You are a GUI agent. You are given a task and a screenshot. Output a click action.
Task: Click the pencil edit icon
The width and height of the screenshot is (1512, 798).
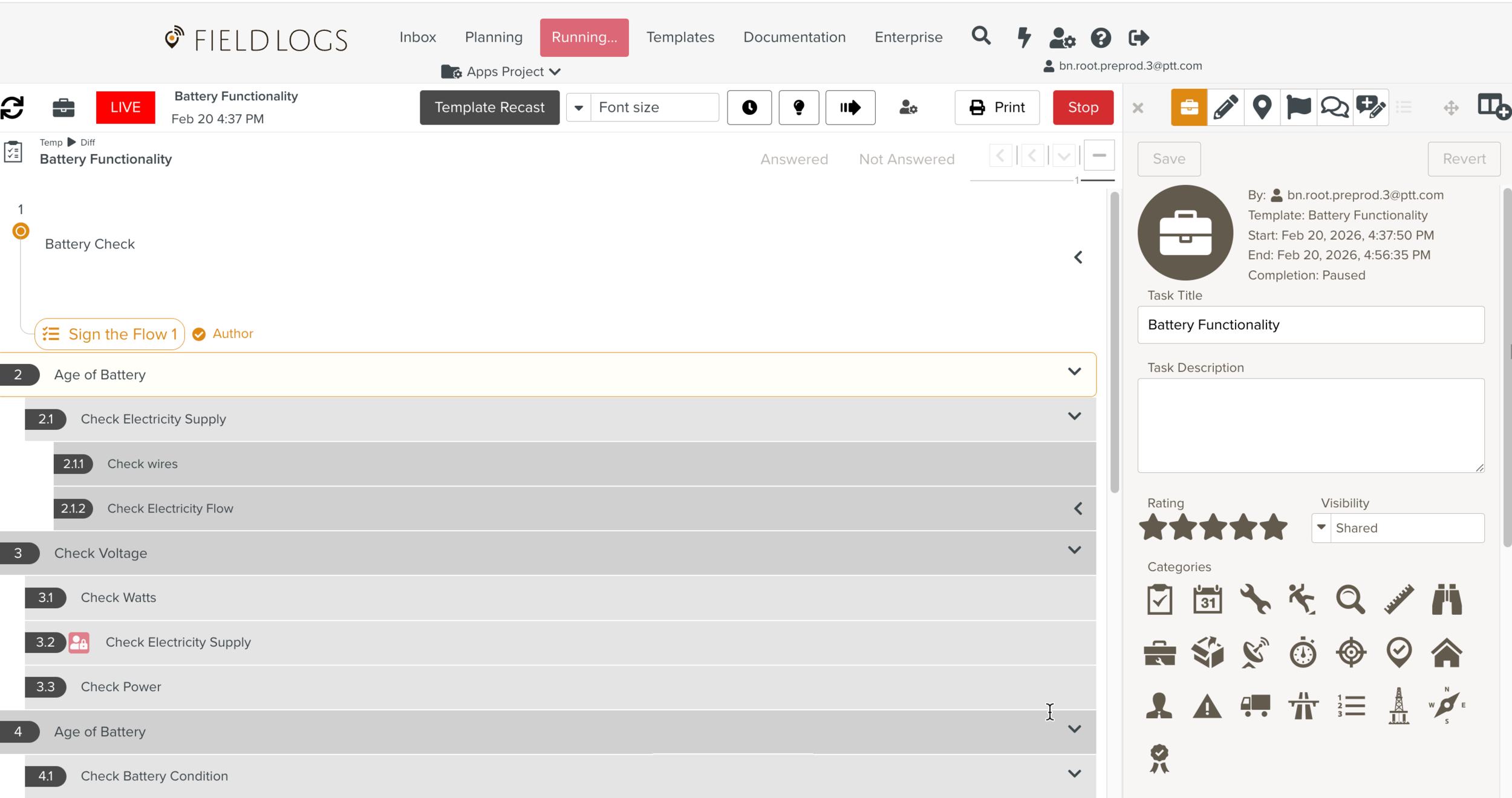[1225, 108]
